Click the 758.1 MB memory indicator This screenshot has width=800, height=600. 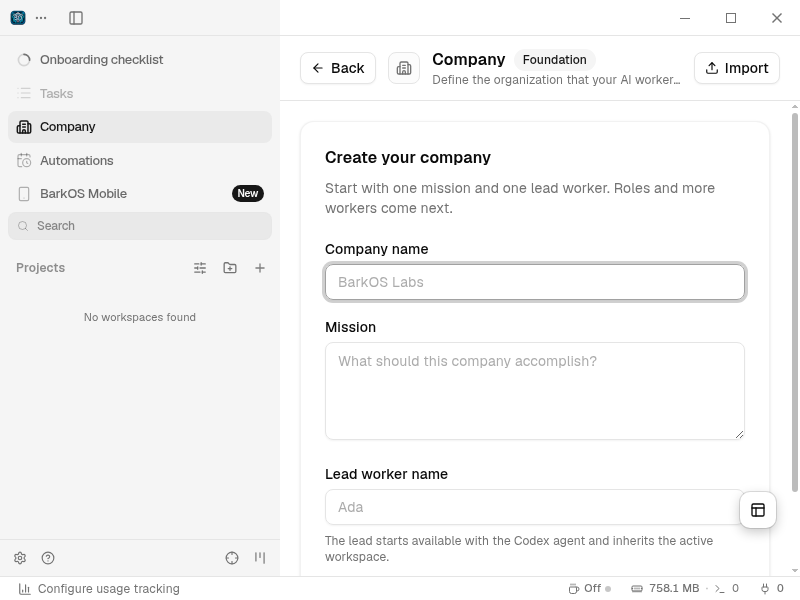click(x=665, y=589)
